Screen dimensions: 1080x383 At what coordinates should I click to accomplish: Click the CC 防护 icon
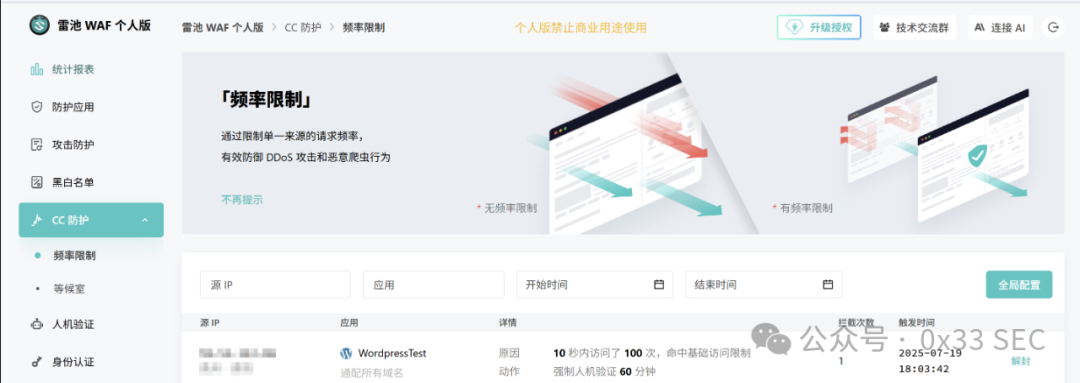tap(37, 220)
